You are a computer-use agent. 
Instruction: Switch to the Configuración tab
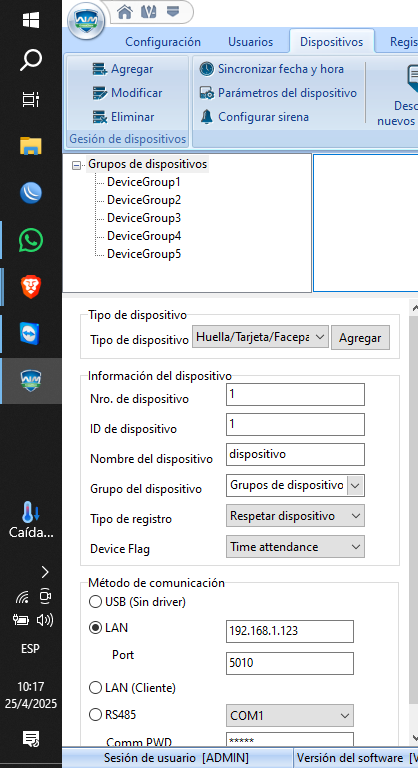pyautogui.click(x=163, y=42)
